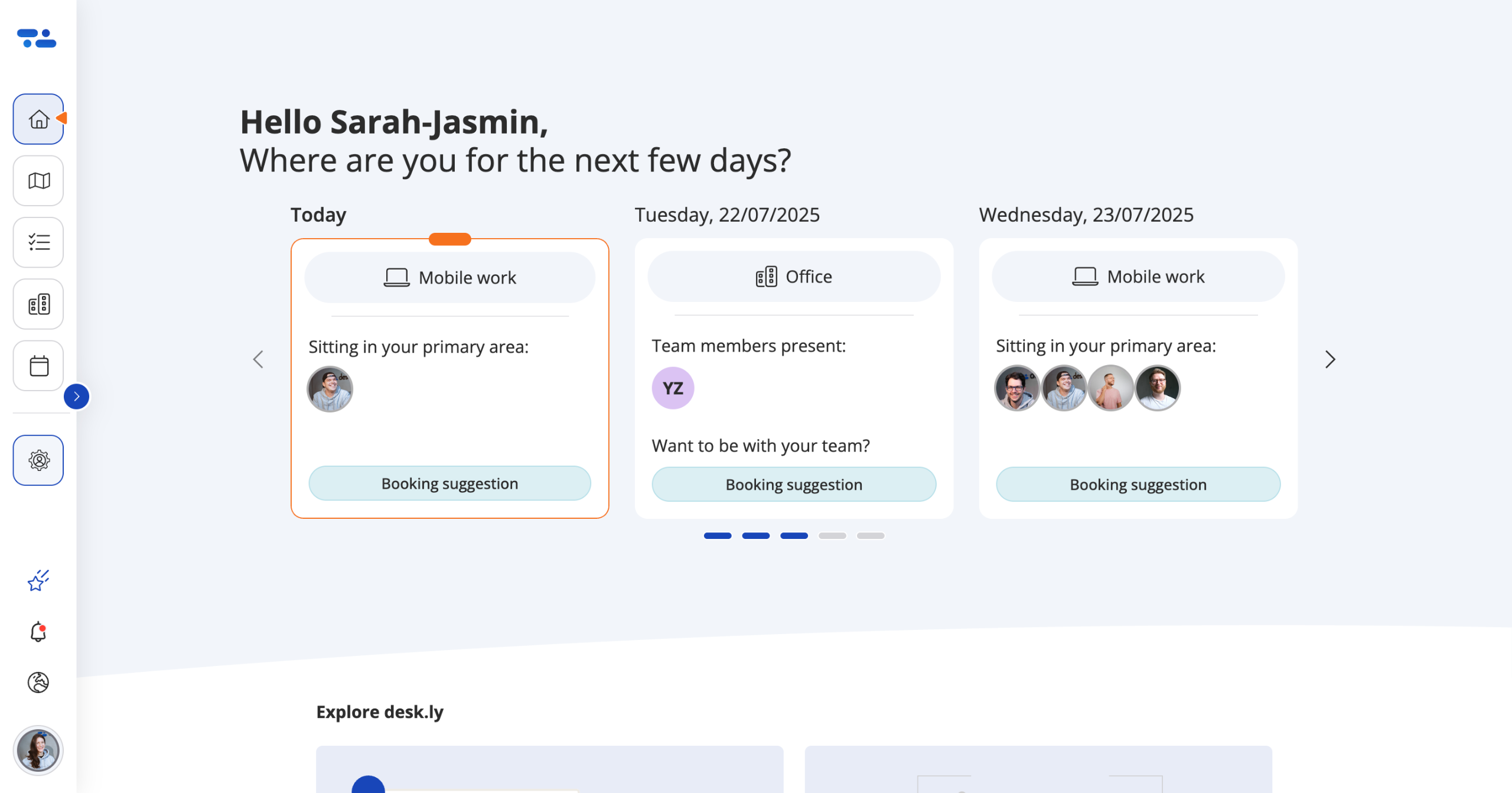This screenshot has height=793, width=1512.
Task: Click the YZ team member avatar
Action: 673,388
